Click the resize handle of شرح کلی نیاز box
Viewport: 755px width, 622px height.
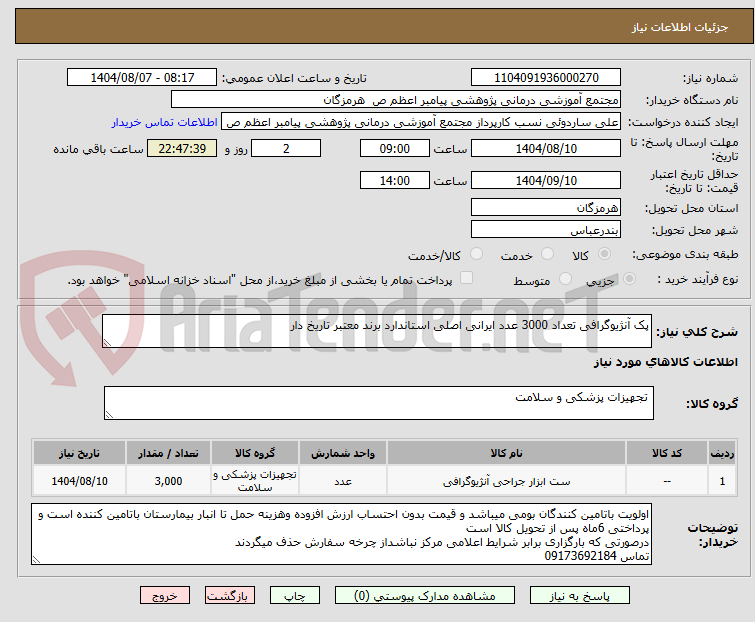pos(107,343)
